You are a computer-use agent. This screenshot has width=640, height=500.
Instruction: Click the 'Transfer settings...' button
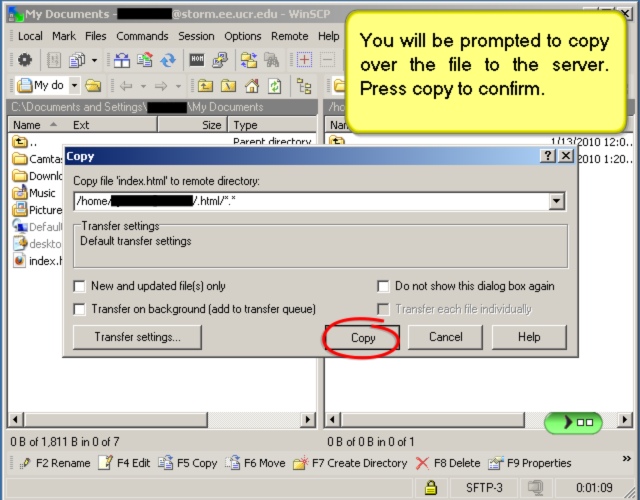[x=138, y=337]
